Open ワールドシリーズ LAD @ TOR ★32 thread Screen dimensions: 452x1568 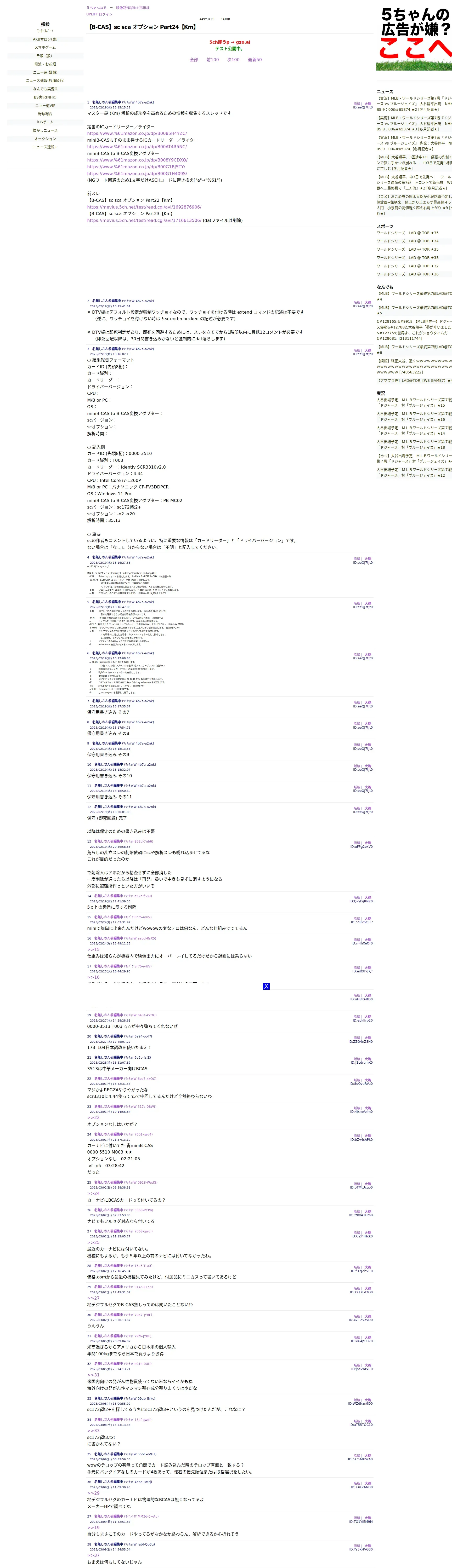[408, 266]
